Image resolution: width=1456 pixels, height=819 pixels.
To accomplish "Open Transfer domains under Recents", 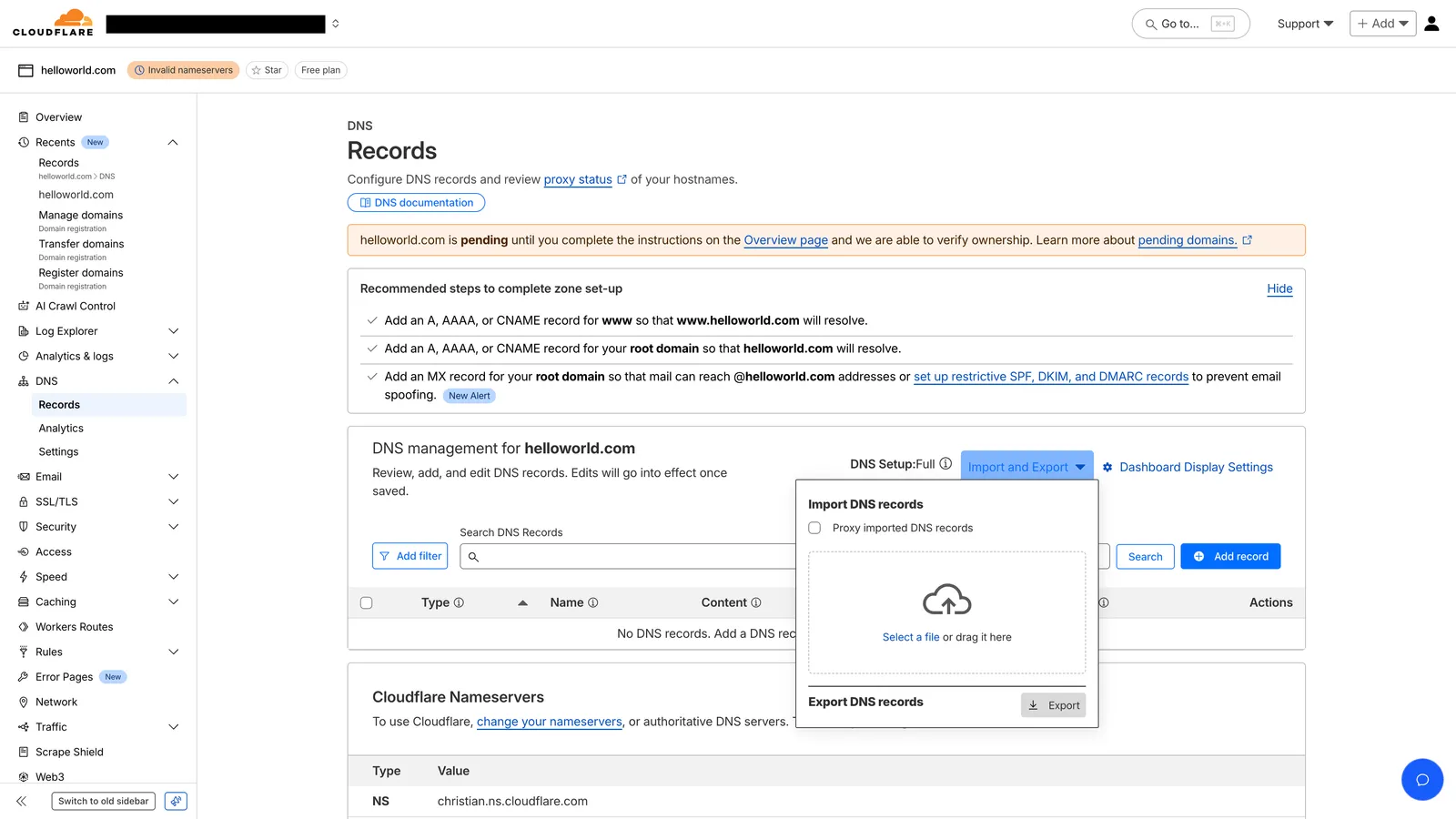I will [x=81, y=244].
